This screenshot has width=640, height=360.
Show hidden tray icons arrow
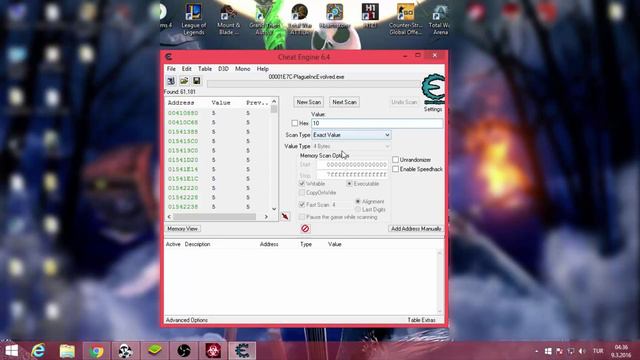point(536,351)
